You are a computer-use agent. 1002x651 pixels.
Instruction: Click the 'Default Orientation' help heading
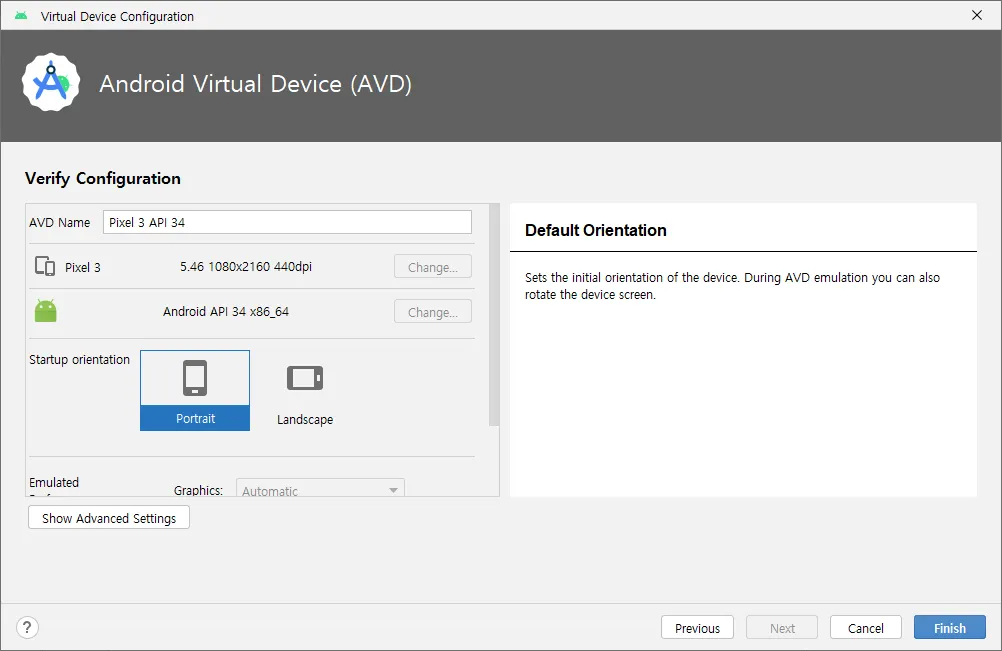click(x=596, y=230)
